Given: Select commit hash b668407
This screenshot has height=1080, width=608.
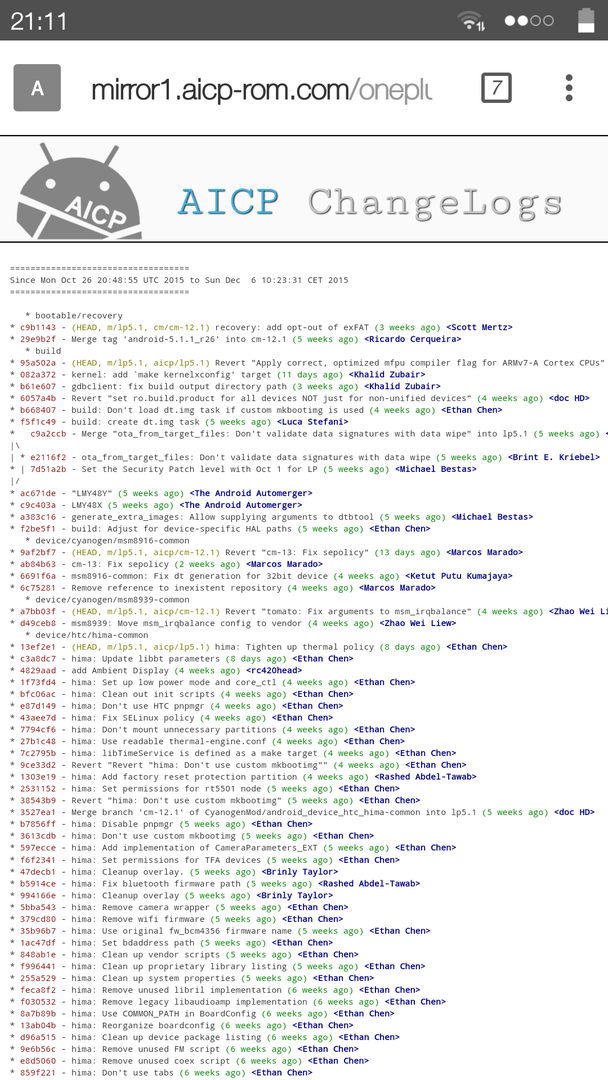Looking at the screenshot, I should click(x=38, y=410).
